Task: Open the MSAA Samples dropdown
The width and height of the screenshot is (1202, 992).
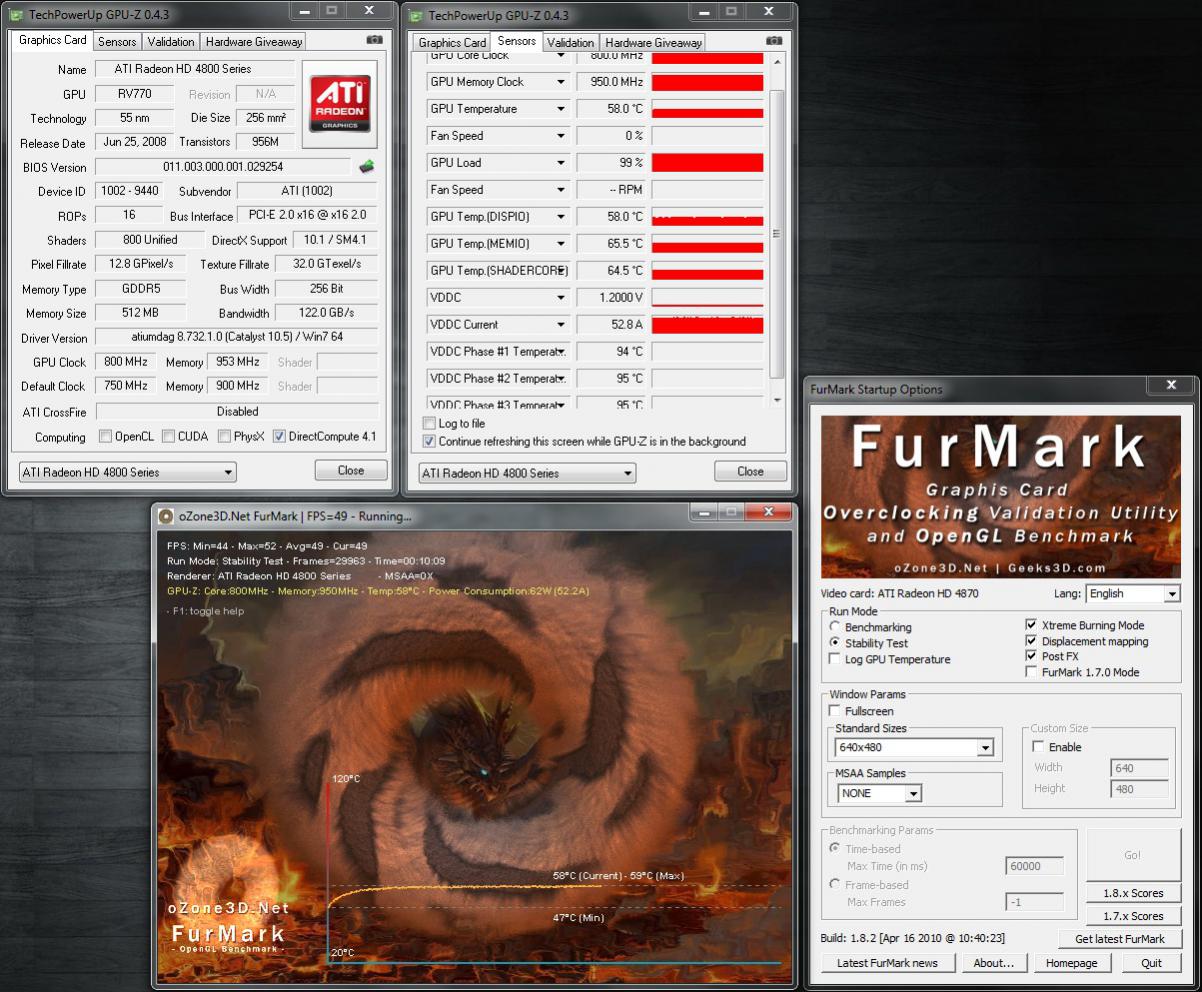Action: pyautogui.click(x=880, y=793)
